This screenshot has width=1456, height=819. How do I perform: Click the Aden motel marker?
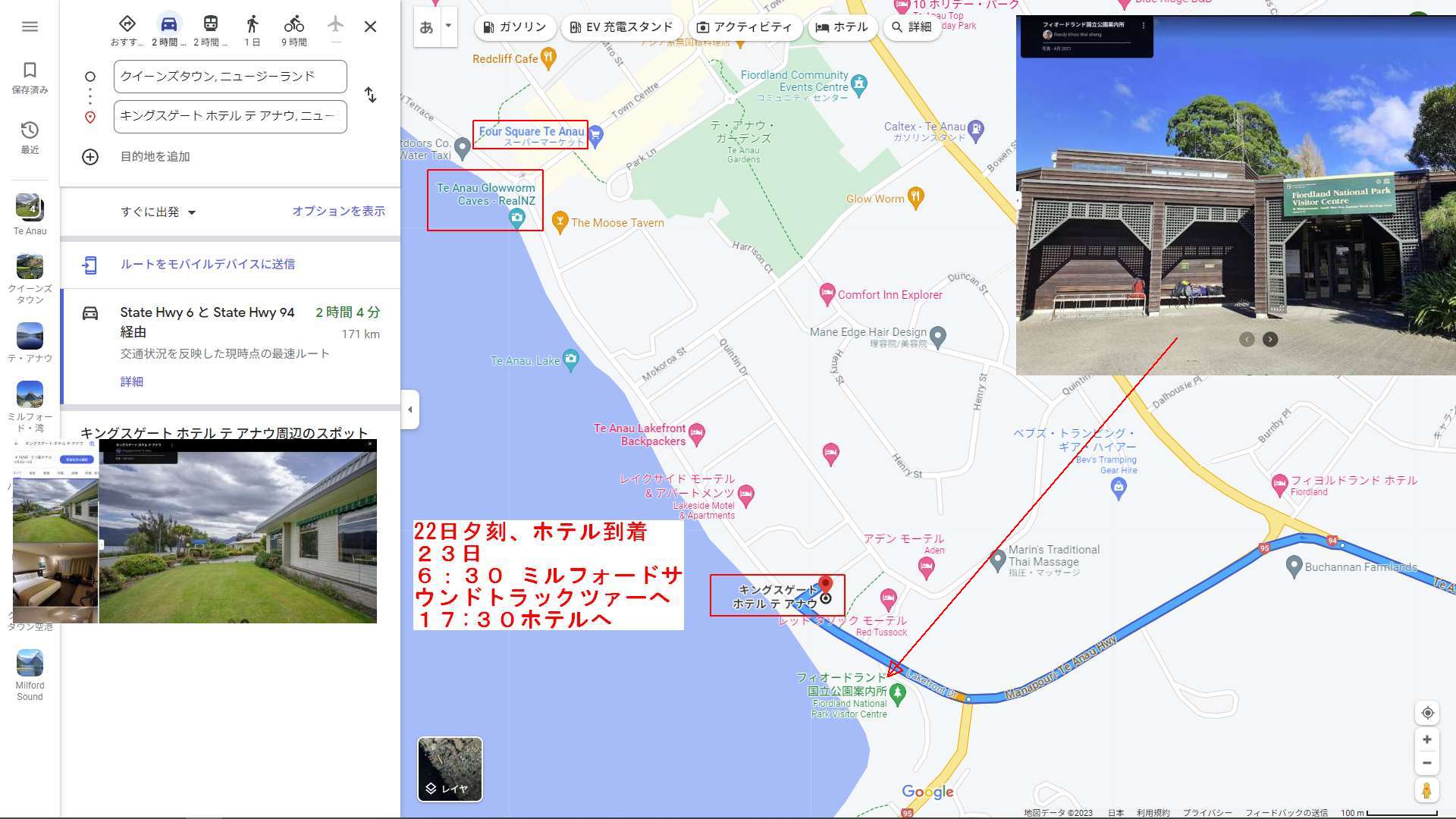[926, 566]
